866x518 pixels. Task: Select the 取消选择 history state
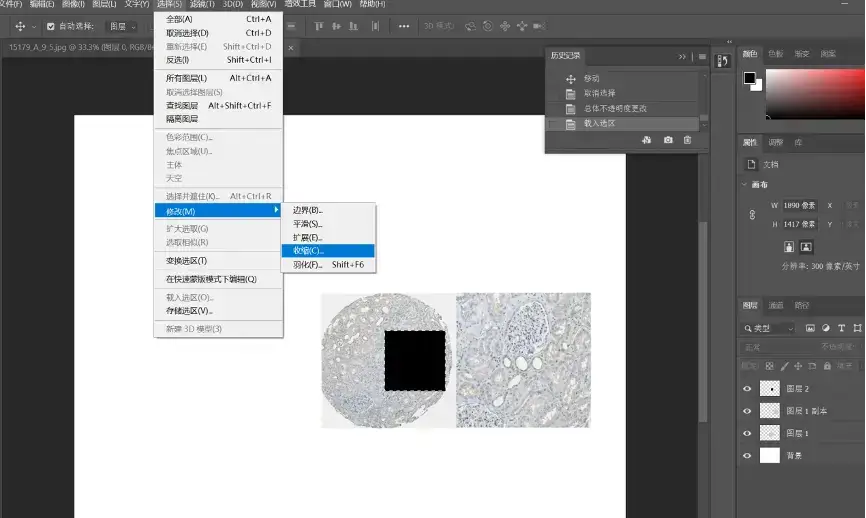pyautogui.click(x=601, y=93)
